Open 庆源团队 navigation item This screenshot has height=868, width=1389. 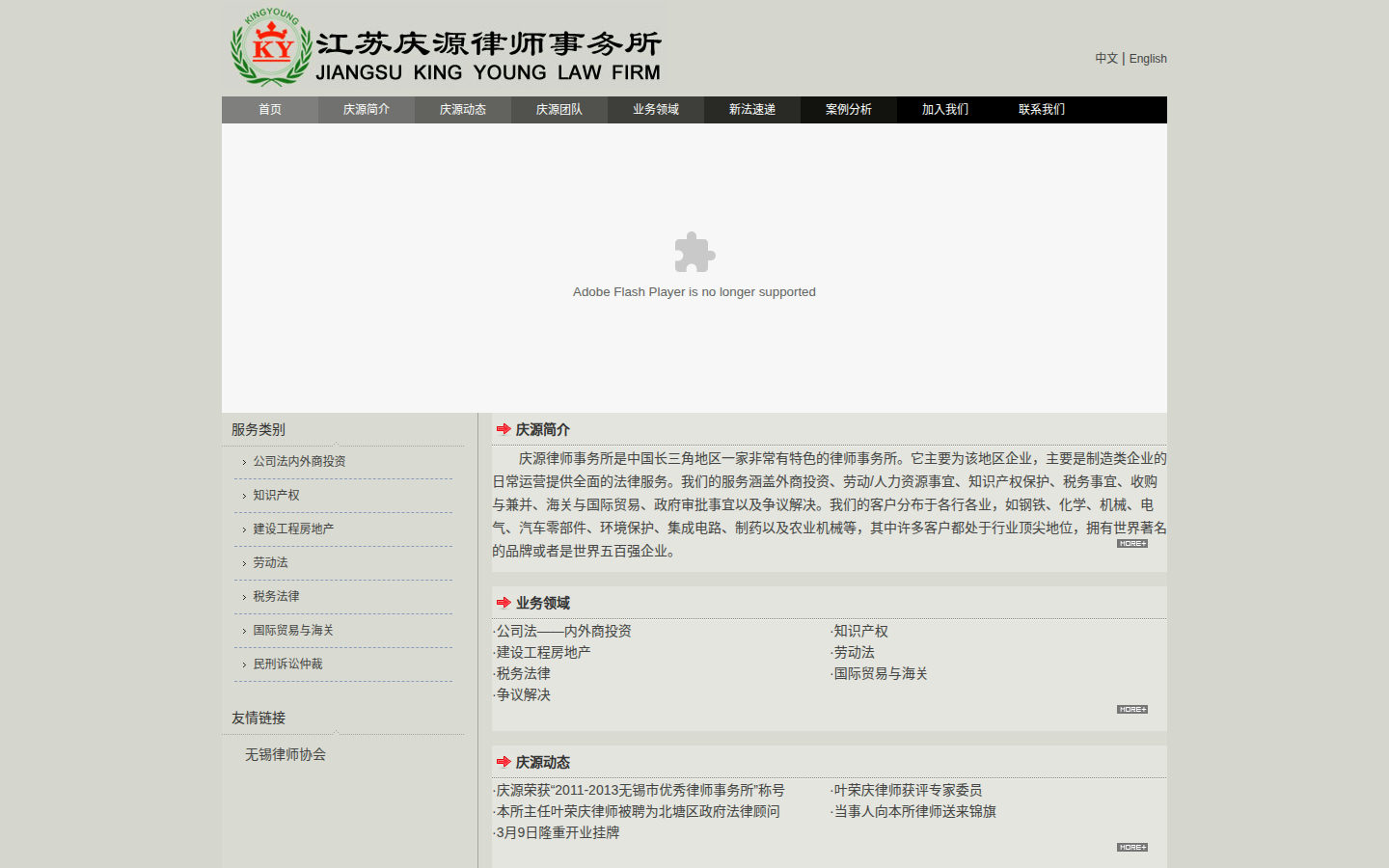(559, 110)
